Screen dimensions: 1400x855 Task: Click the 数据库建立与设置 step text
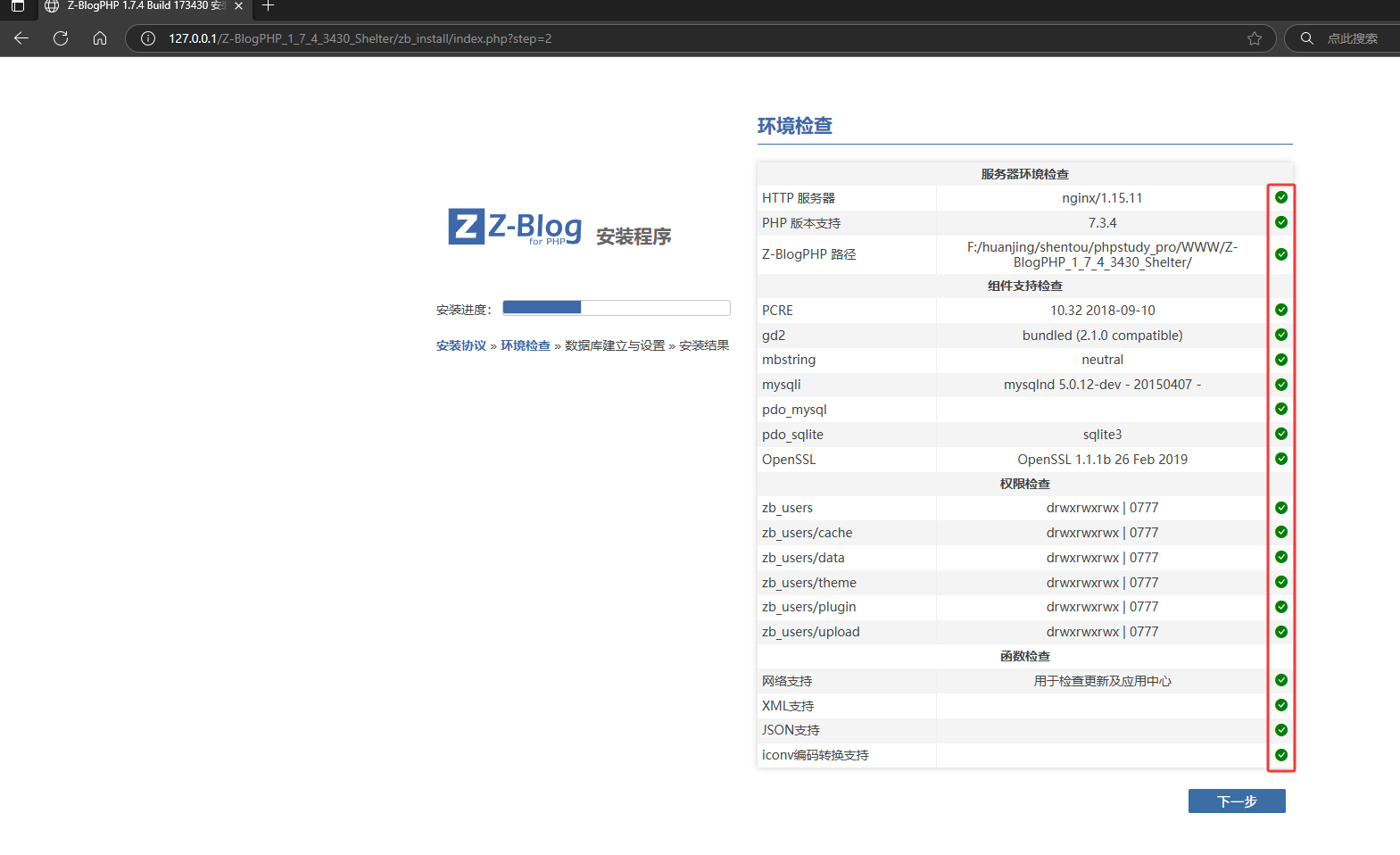615,345
